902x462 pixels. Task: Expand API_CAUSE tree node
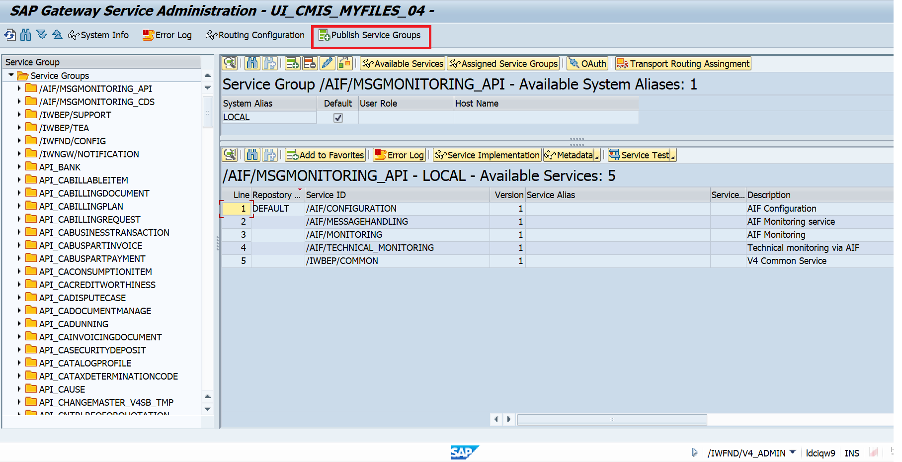tap(19, 389)
